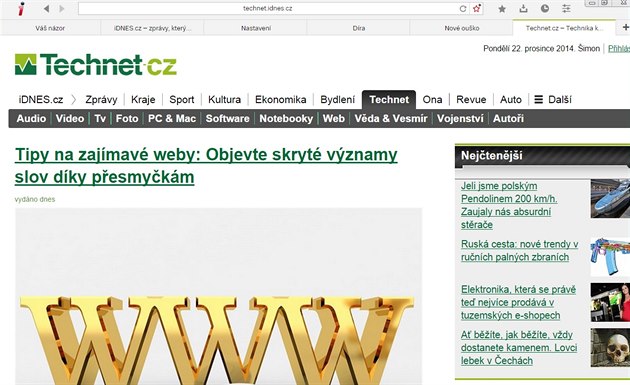This screenshot has width=630, height=385.
Task: Open the Kraje section
Action: point(143,100)
